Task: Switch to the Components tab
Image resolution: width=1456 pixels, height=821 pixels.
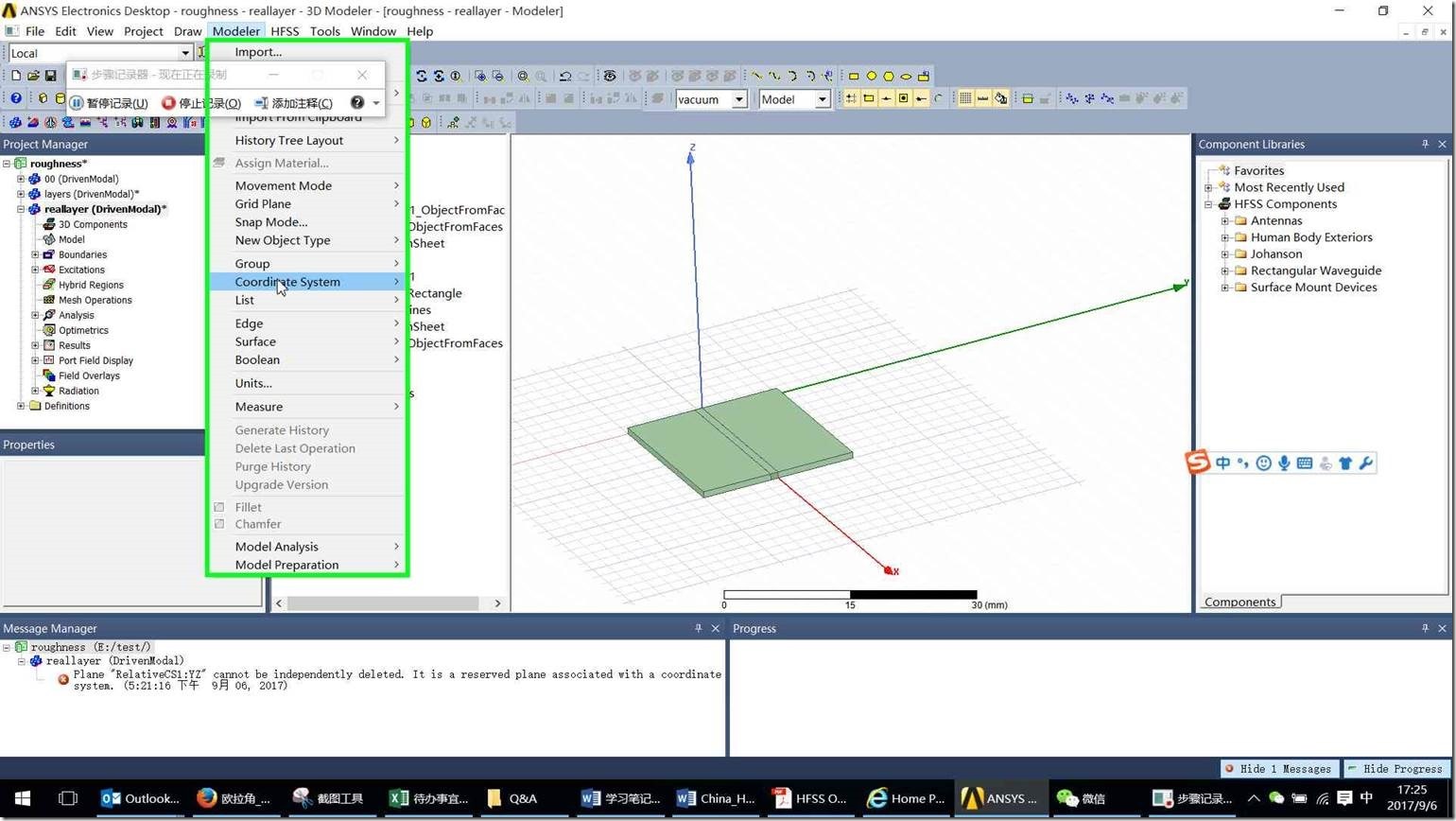Action: (x=1239, y=603)
